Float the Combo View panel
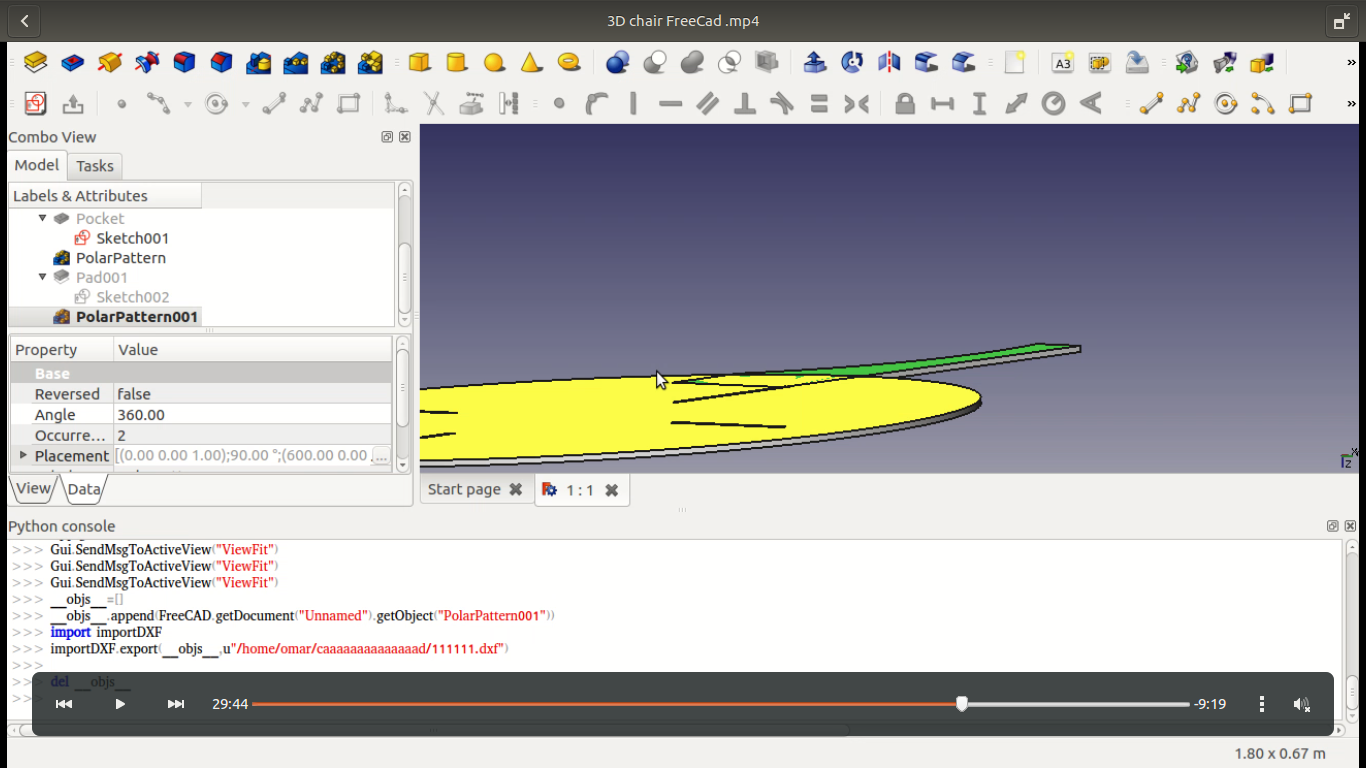The height and width of the screenshot is (768, 1366). 387,137
